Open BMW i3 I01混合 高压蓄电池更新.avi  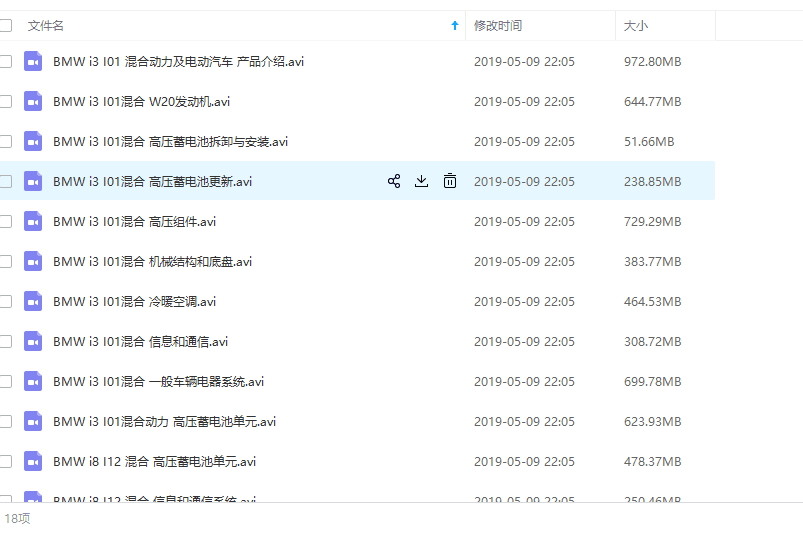(153, 181)
